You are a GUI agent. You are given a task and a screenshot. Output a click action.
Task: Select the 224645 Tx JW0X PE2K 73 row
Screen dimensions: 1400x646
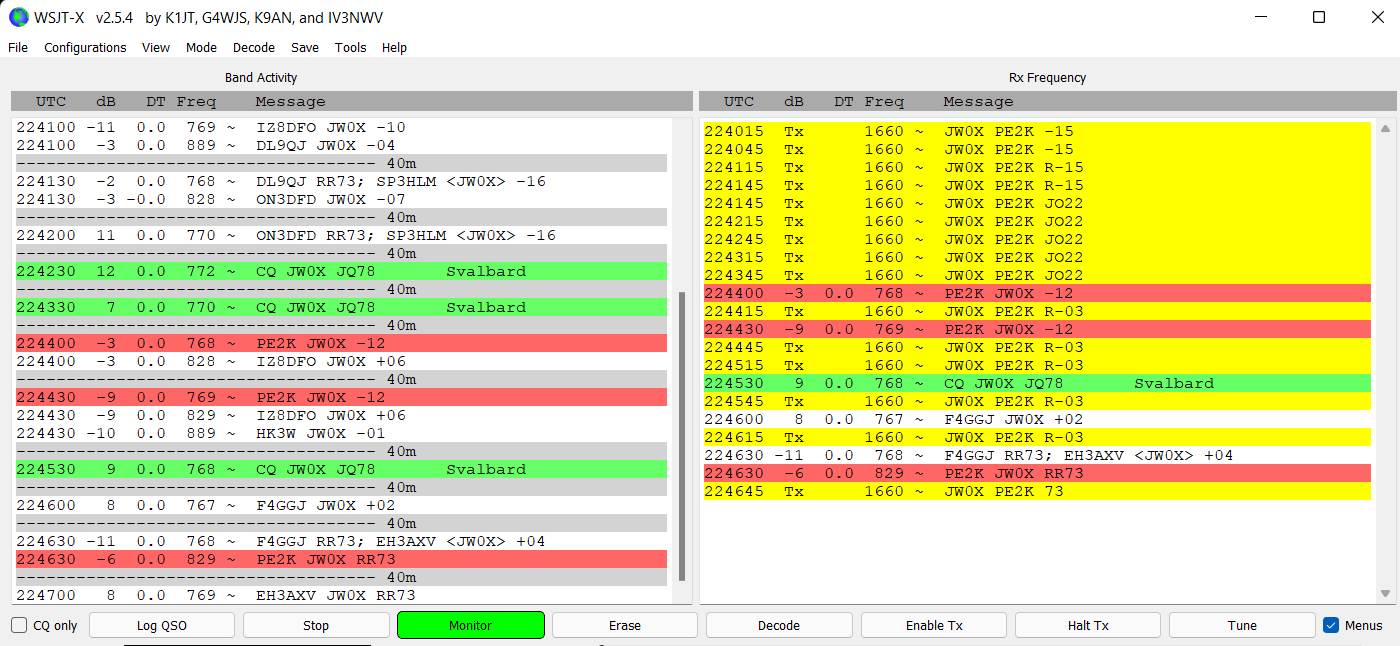1037,491
